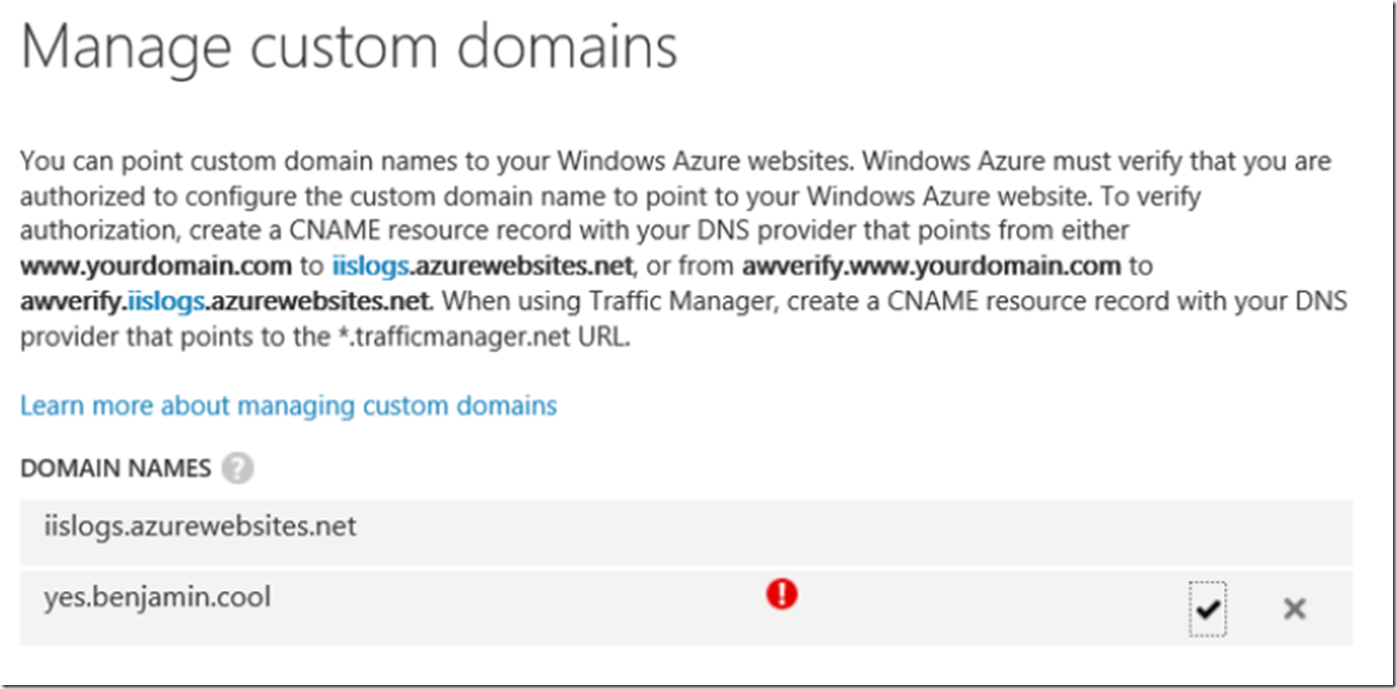Confirm yes.benjamin.cool with the checkmark icon

tap(1208, 608)
